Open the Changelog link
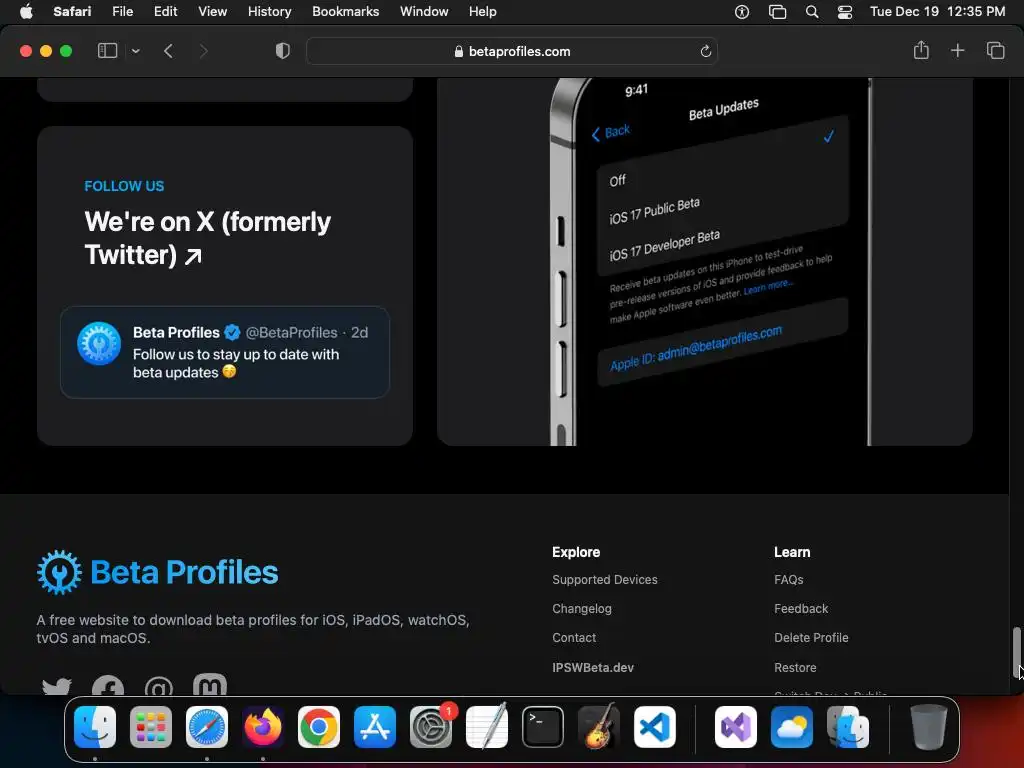 (x=582, y=609)
